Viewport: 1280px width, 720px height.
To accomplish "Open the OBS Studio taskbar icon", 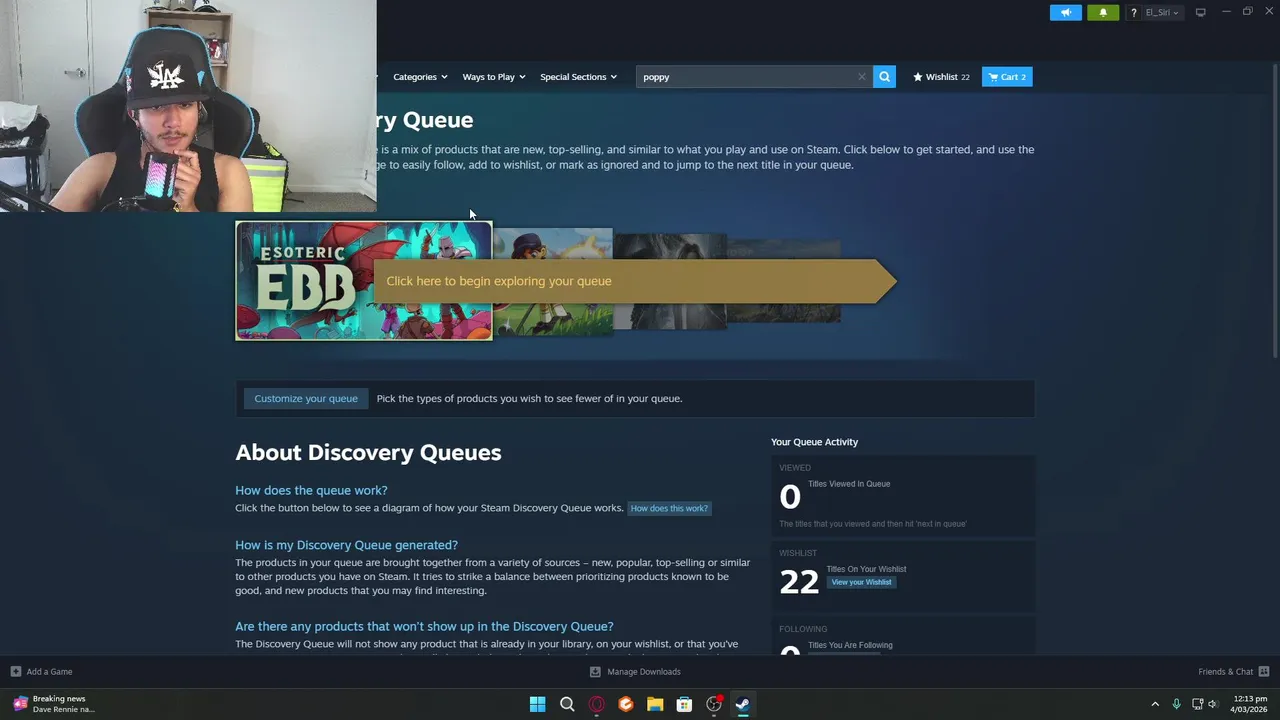I will (x=714, y=704).
